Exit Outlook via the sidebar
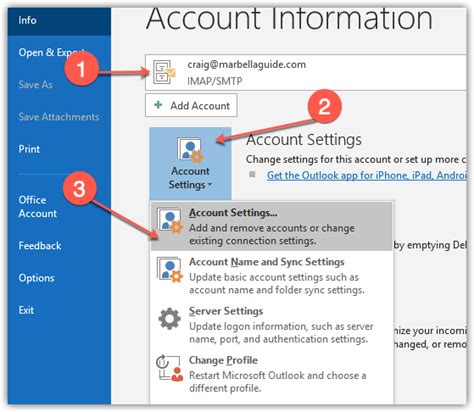Screen dimensions: 474x412 pyautogui.click(x=26, y=310)
